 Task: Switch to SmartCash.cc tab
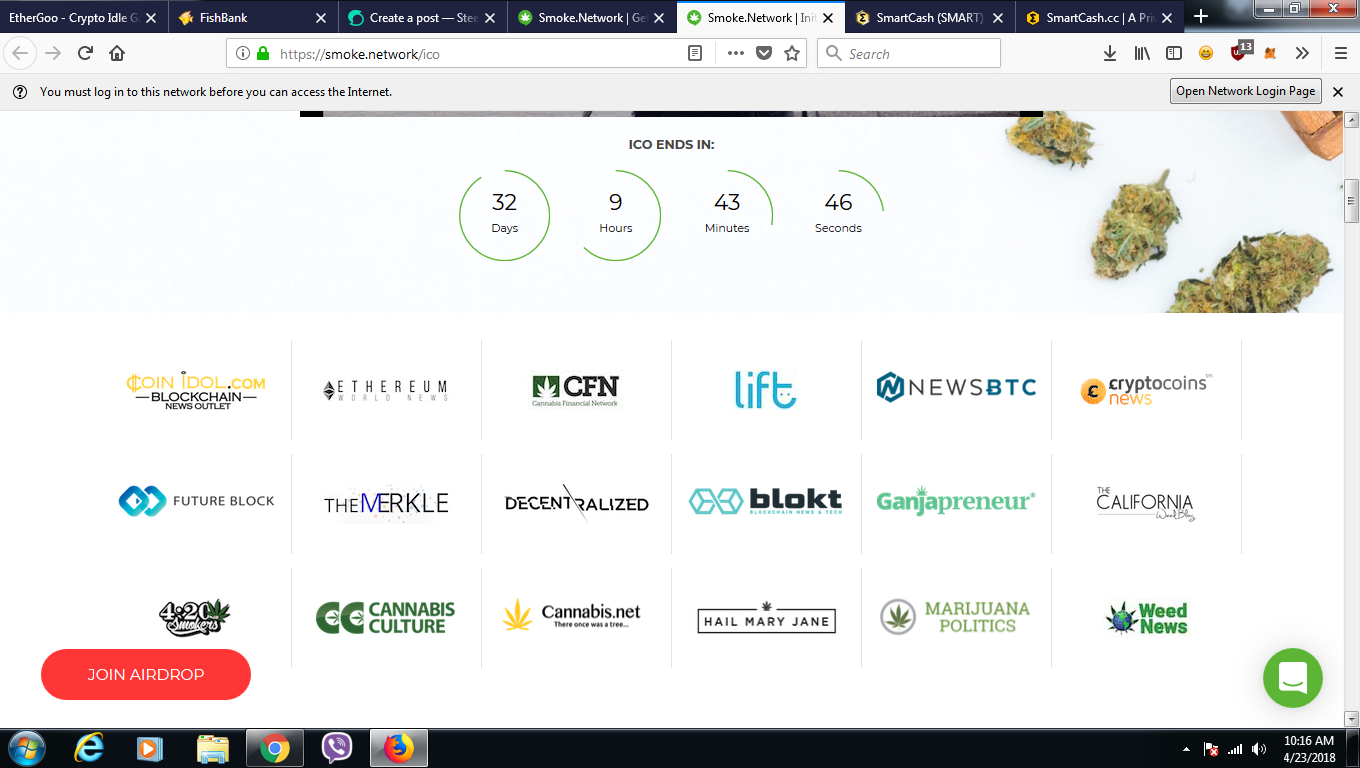tap(1098, 17)
